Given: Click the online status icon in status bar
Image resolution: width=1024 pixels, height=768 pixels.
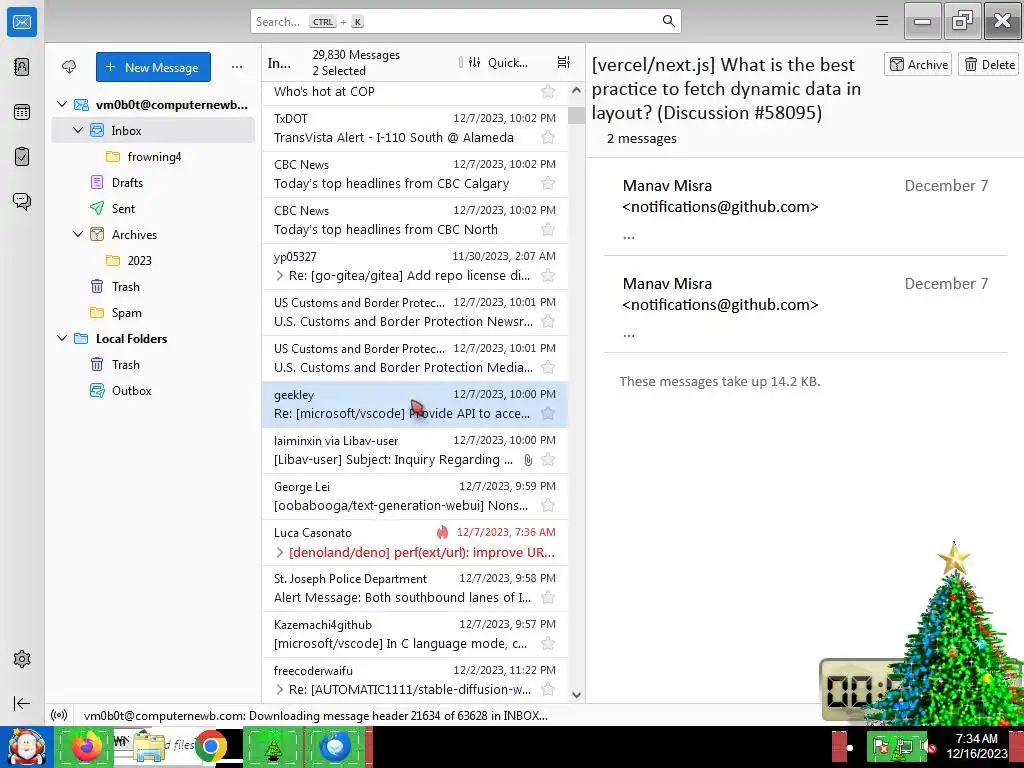Looking at the screenshot, I should point(59,715).
